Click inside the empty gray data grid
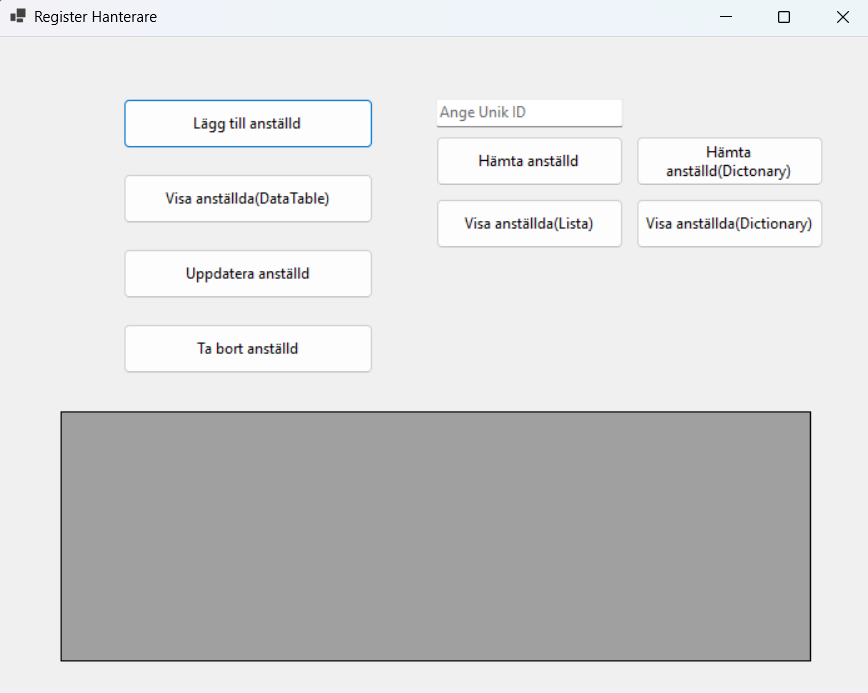 435,536
